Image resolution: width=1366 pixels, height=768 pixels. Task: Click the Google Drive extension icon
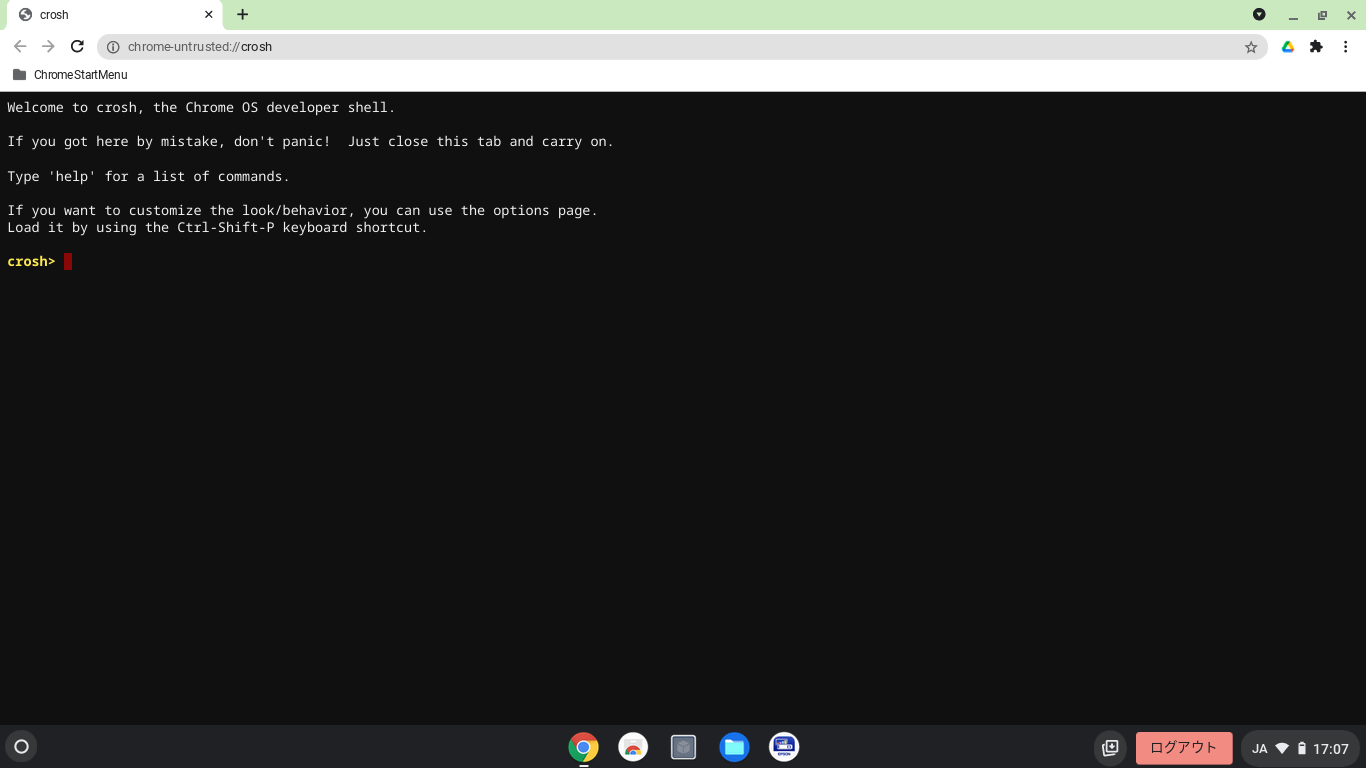(x=1288, y=47)
